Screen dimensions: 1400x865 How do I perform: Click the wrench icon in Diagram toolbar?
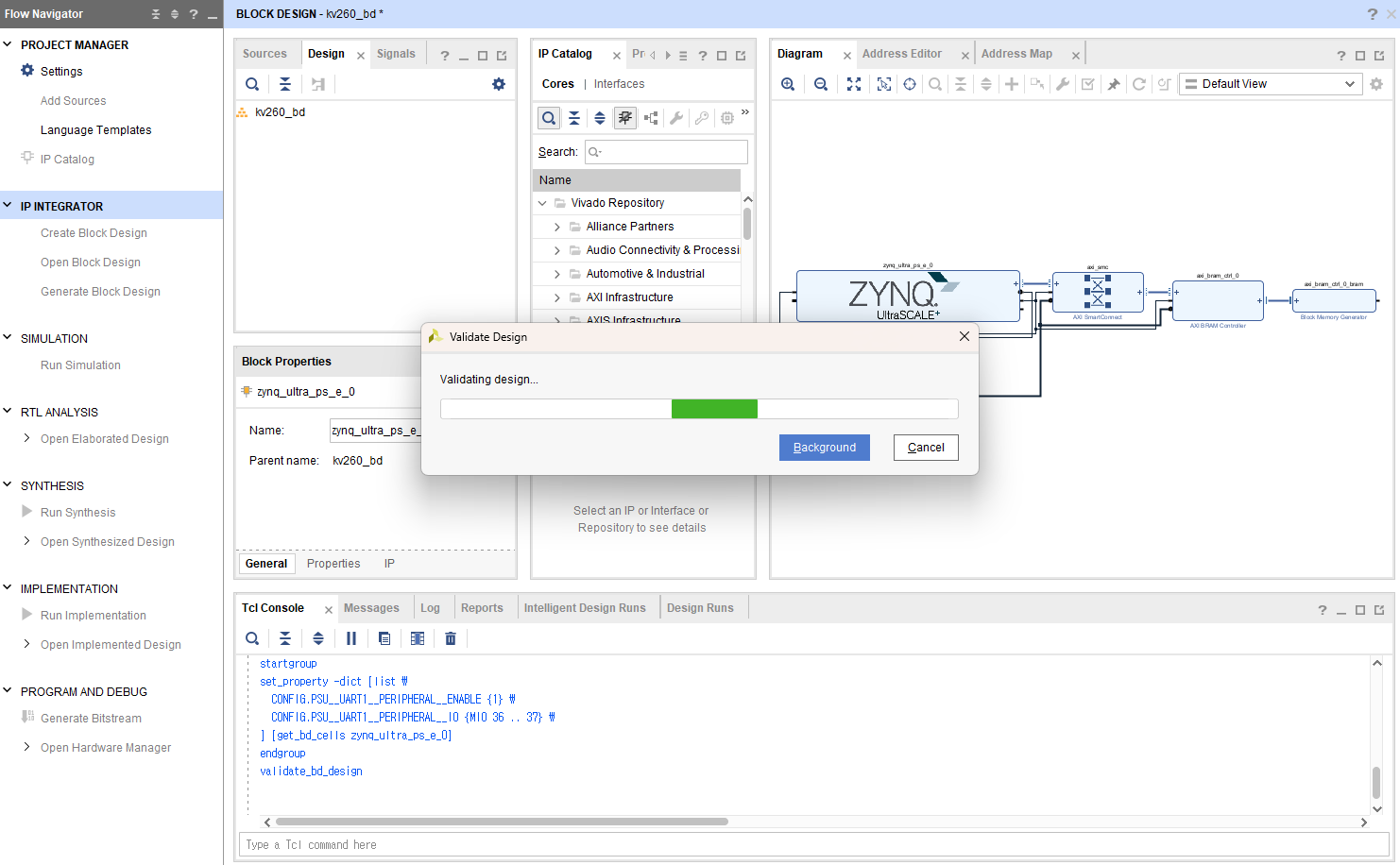click(1063, 84)
